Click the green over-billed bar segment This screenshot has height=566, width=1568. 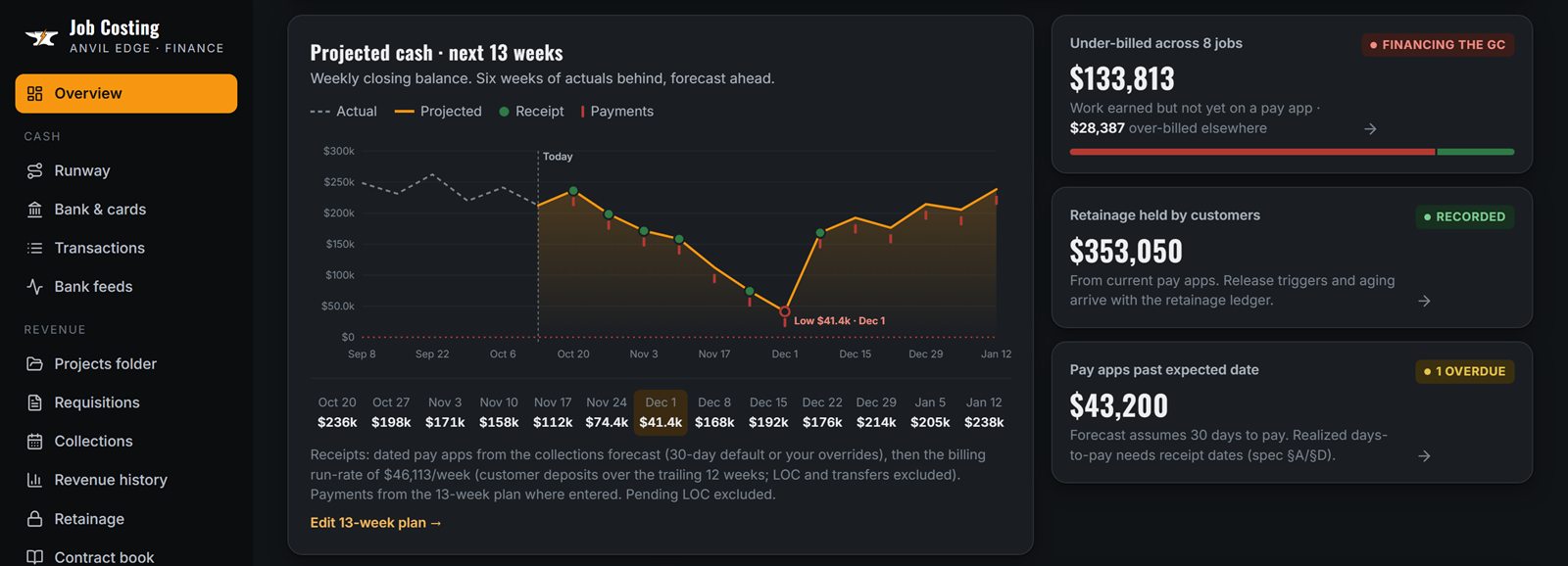(x=1476, y=152)
